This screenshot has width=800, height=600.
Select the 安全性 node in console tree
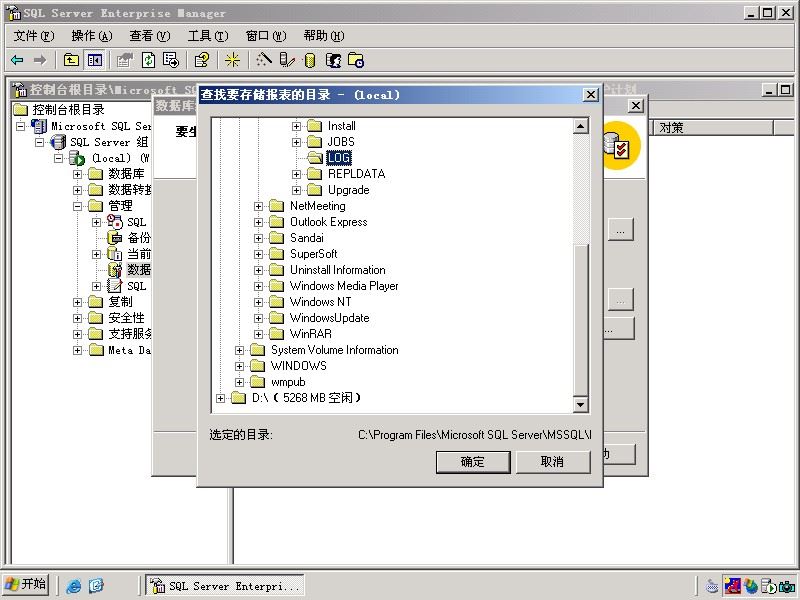click(127, 318)
